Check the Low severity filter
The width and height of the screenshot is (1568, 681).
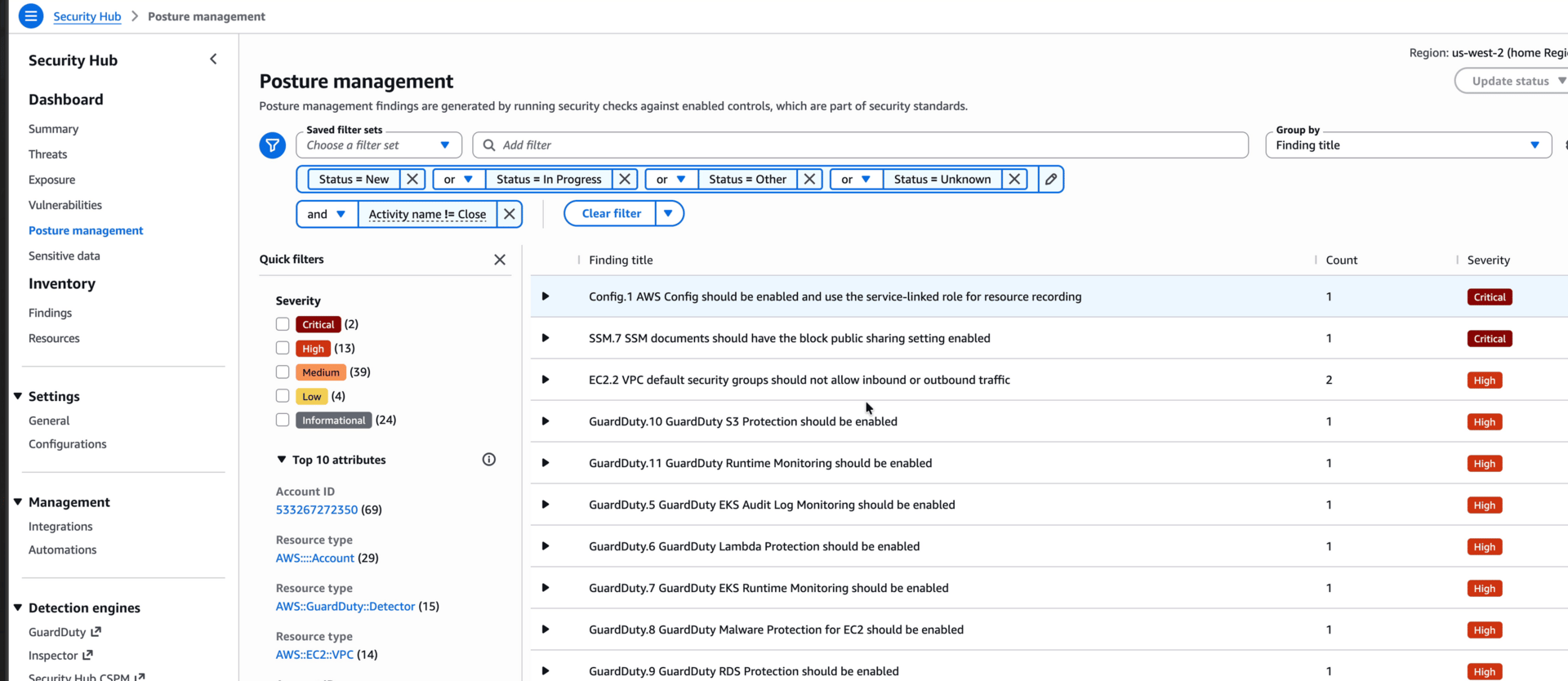tap(283, 396)
